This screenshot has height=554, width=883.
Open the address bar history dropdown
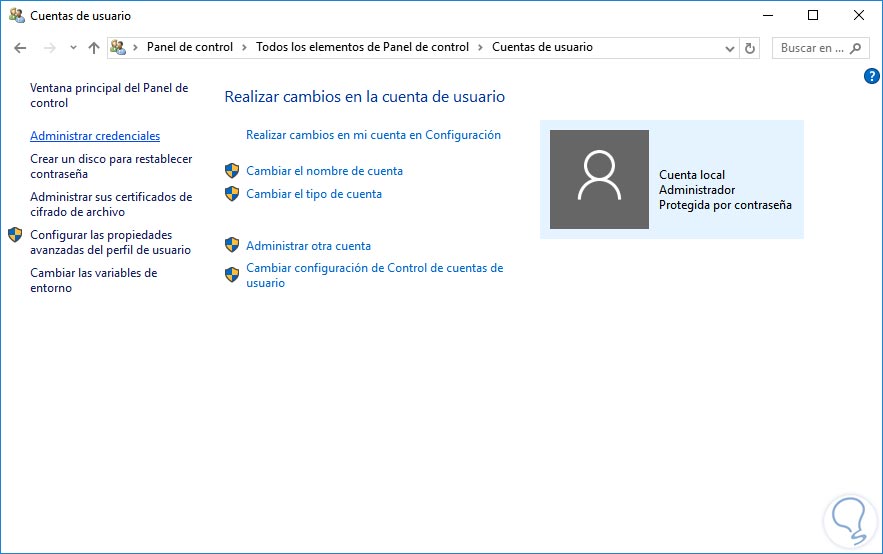[x=730, y=48]
